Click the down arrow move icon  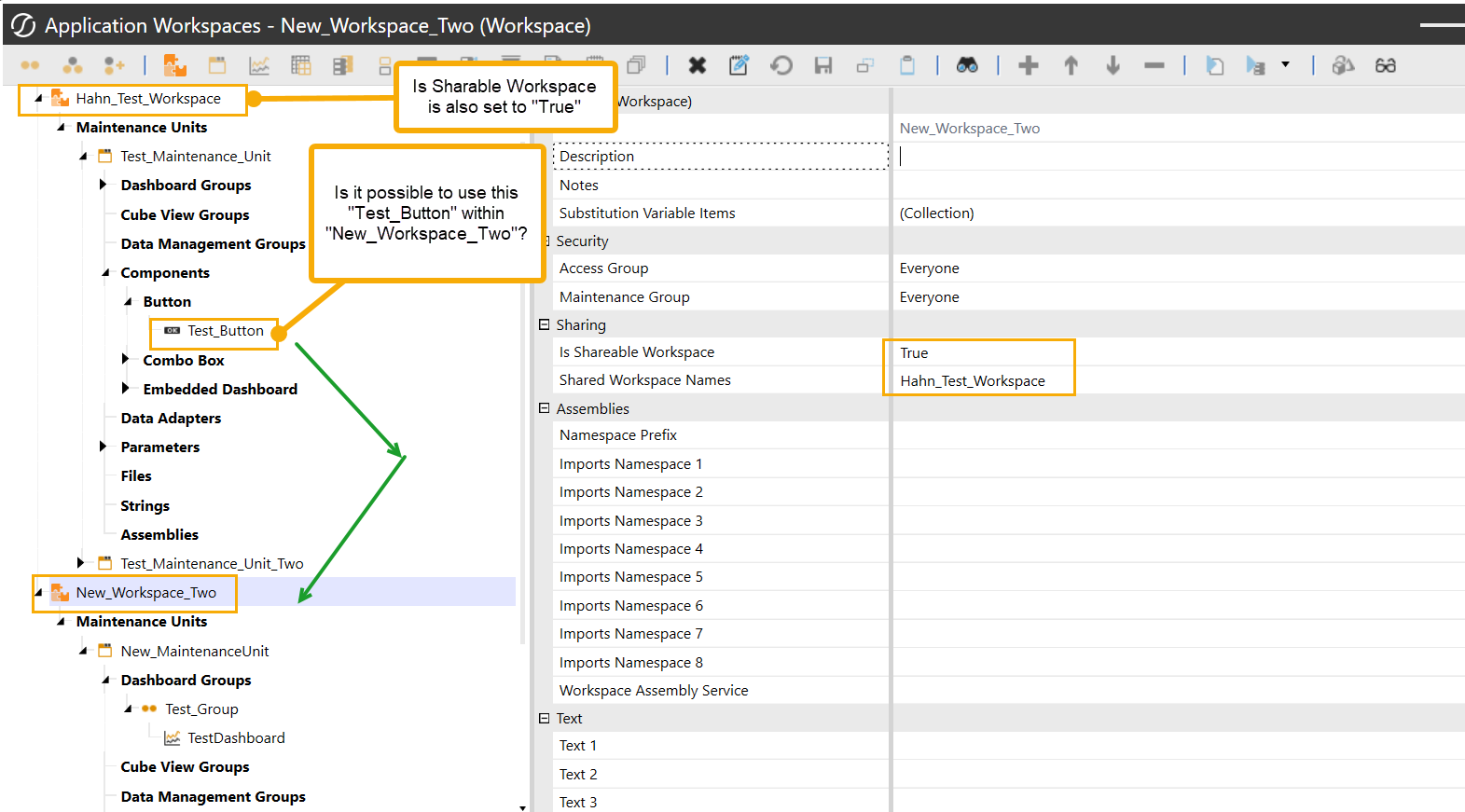[x=1113, y=65]
